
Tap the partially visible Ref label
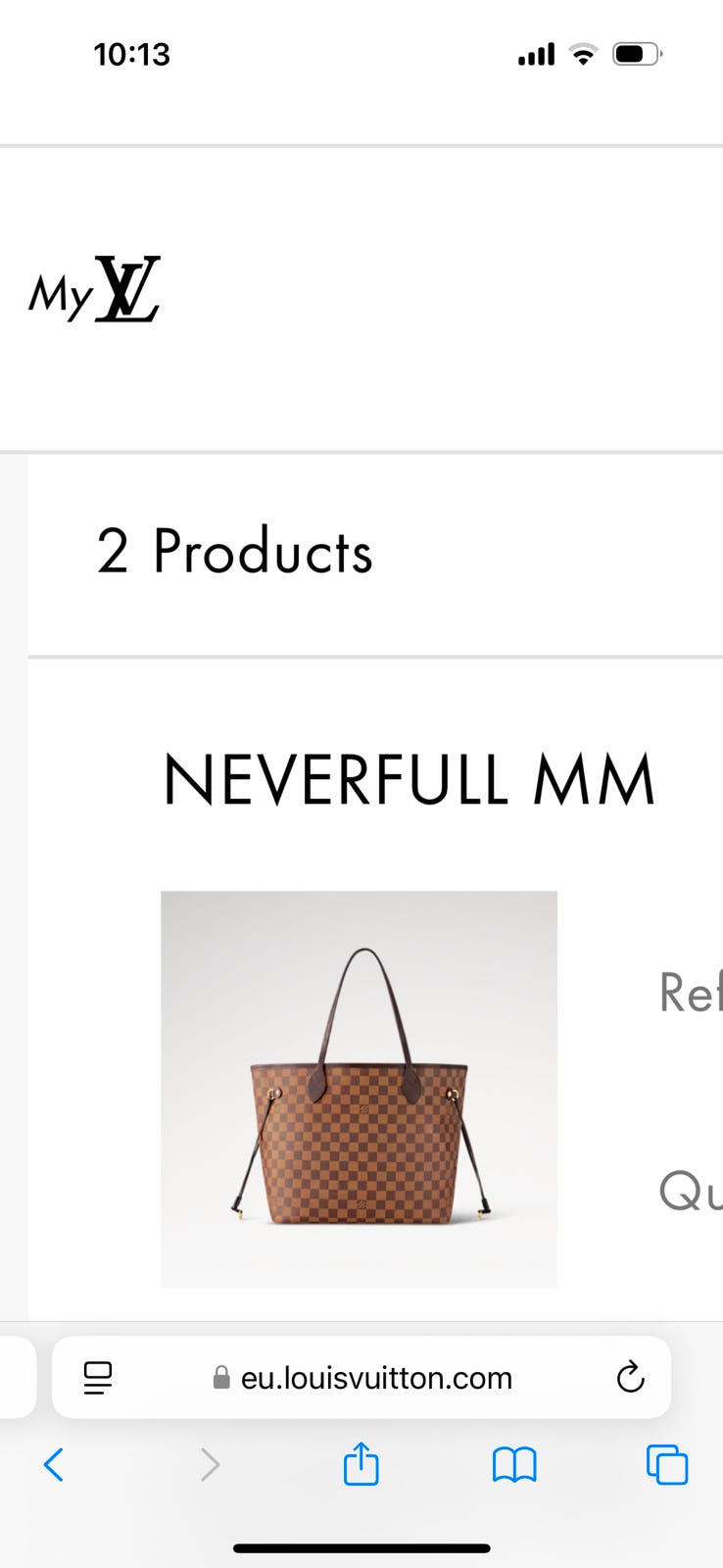[691, 992]
